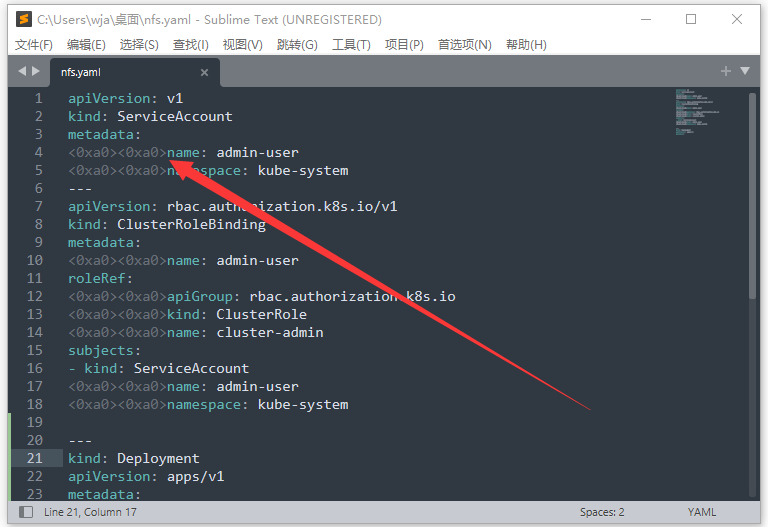768x527 pixels.
Task: Open the 文件(F) menu
Action: pyautogui.click(x=34, y=45)
